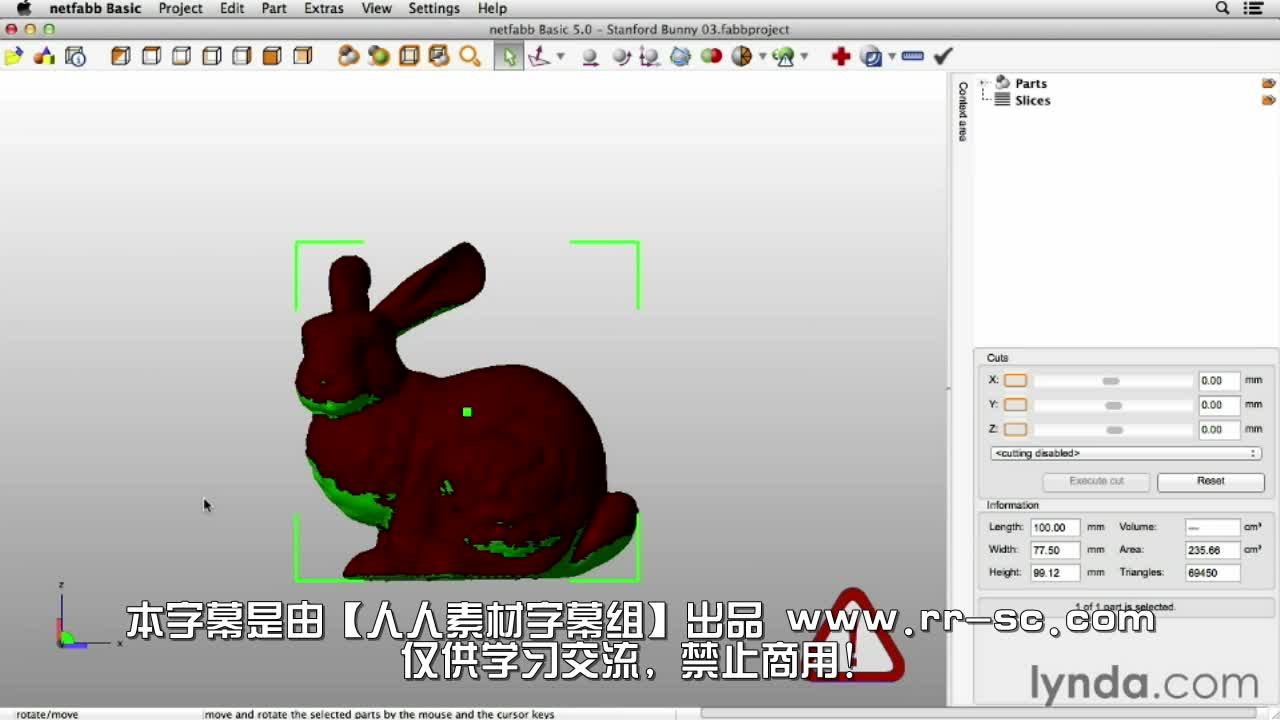This screenshot has width=1280, height=720.
Task: Click the Y cut slider handle
Action: (1113, 405)
